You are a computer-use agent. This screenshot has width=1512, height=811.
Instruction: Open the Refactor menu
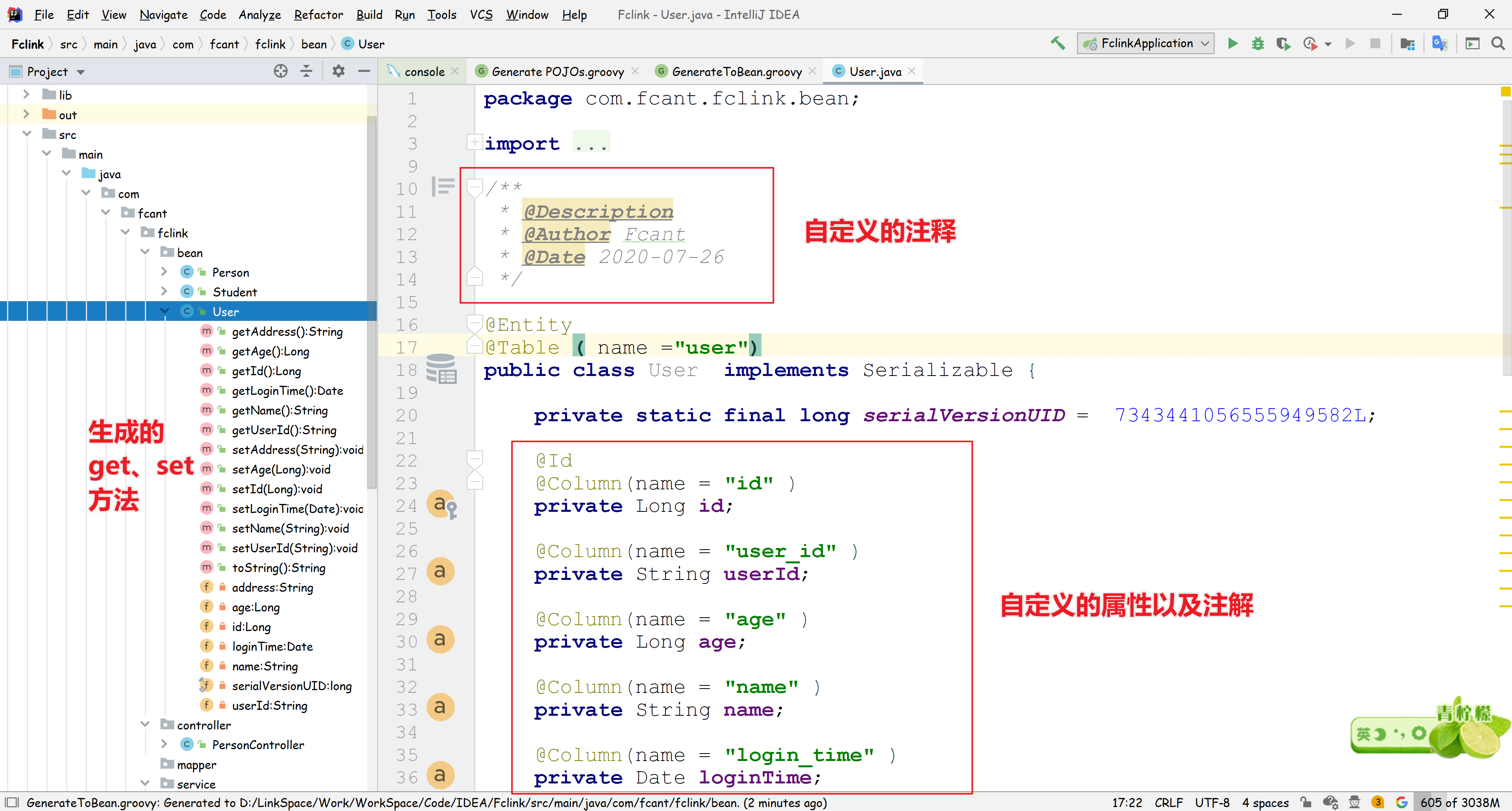coord(318,15)
